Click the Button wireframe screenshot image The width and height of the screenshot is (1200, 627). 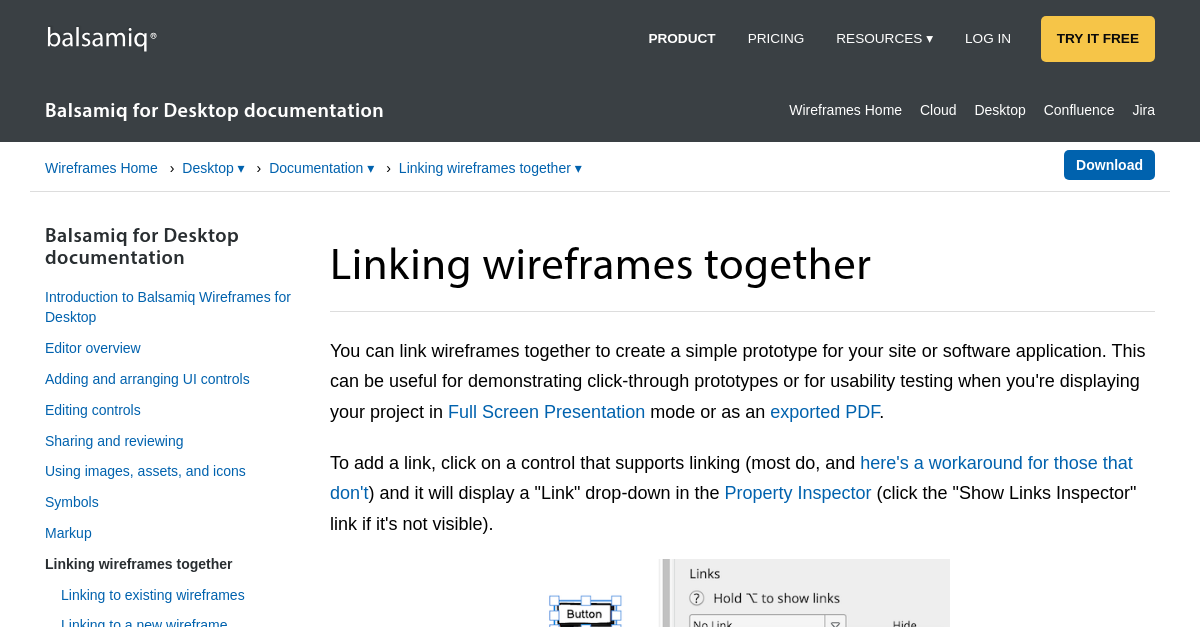(585, 612)
